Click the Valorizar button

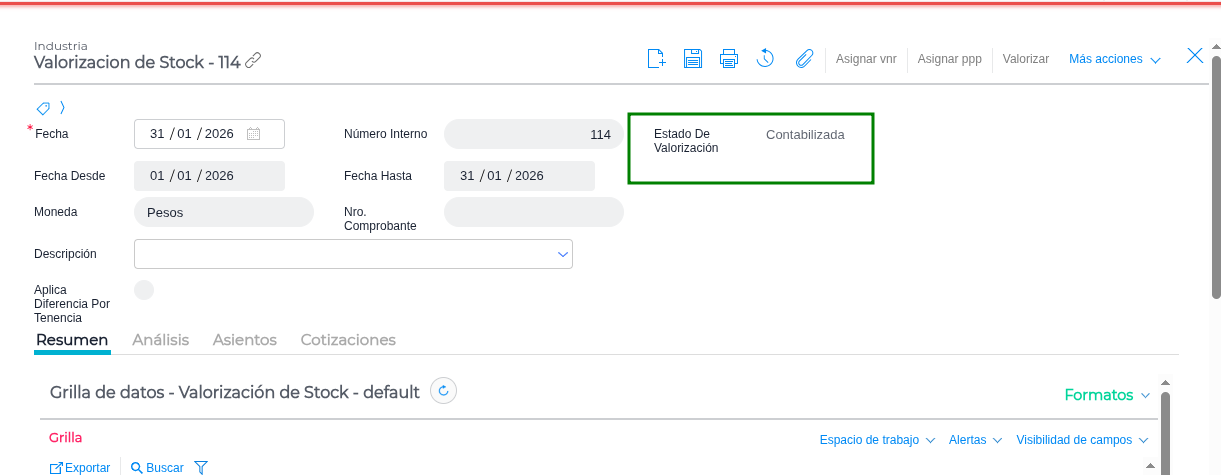click(1025, 59)
